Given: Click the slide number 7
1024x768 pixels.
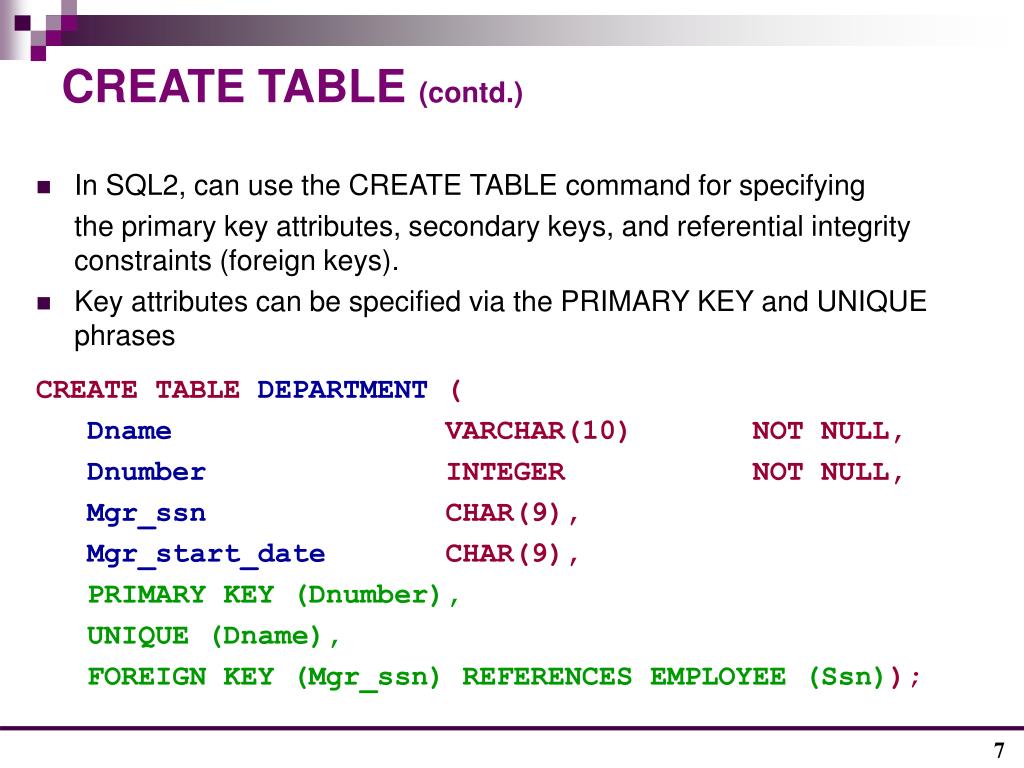Looking at the screenshot, I should click(x=999, y=750).
